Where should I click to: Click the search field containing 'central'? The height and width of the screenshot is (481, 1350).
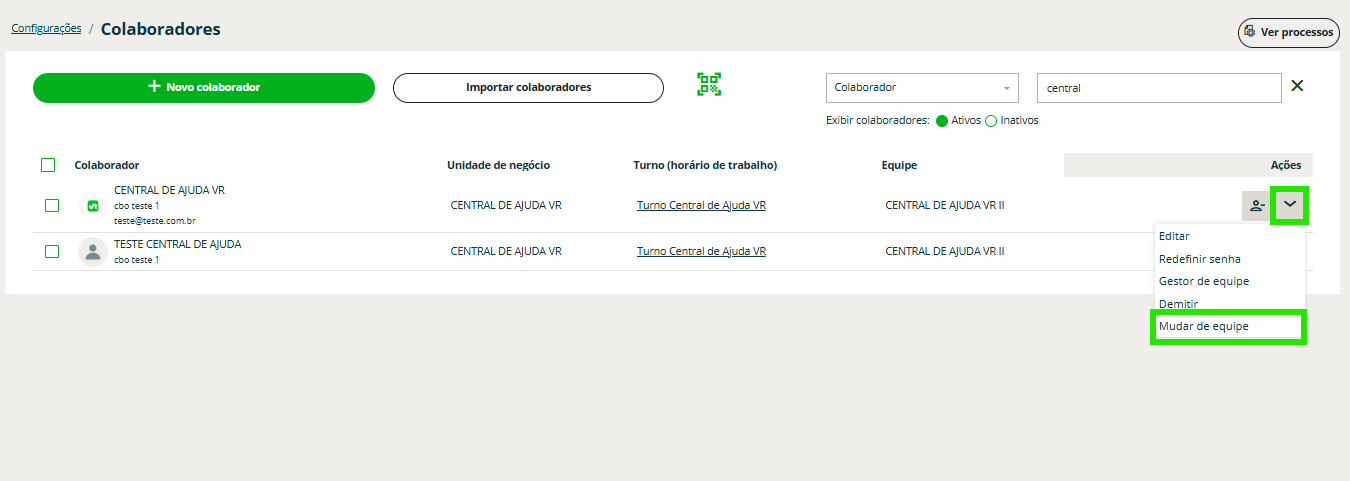point(1158,88)
